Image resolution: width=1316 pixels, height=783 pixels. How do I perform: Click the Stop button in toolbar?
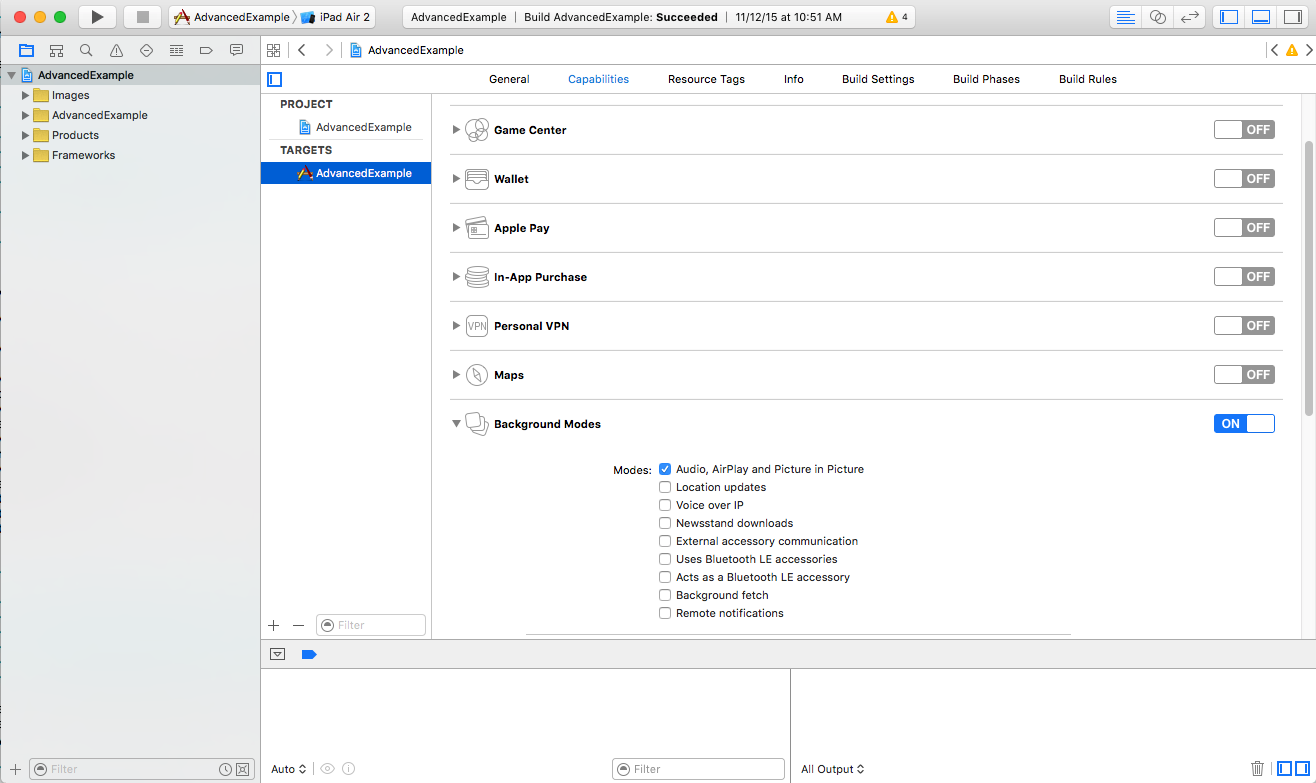(x=142, y=17)
